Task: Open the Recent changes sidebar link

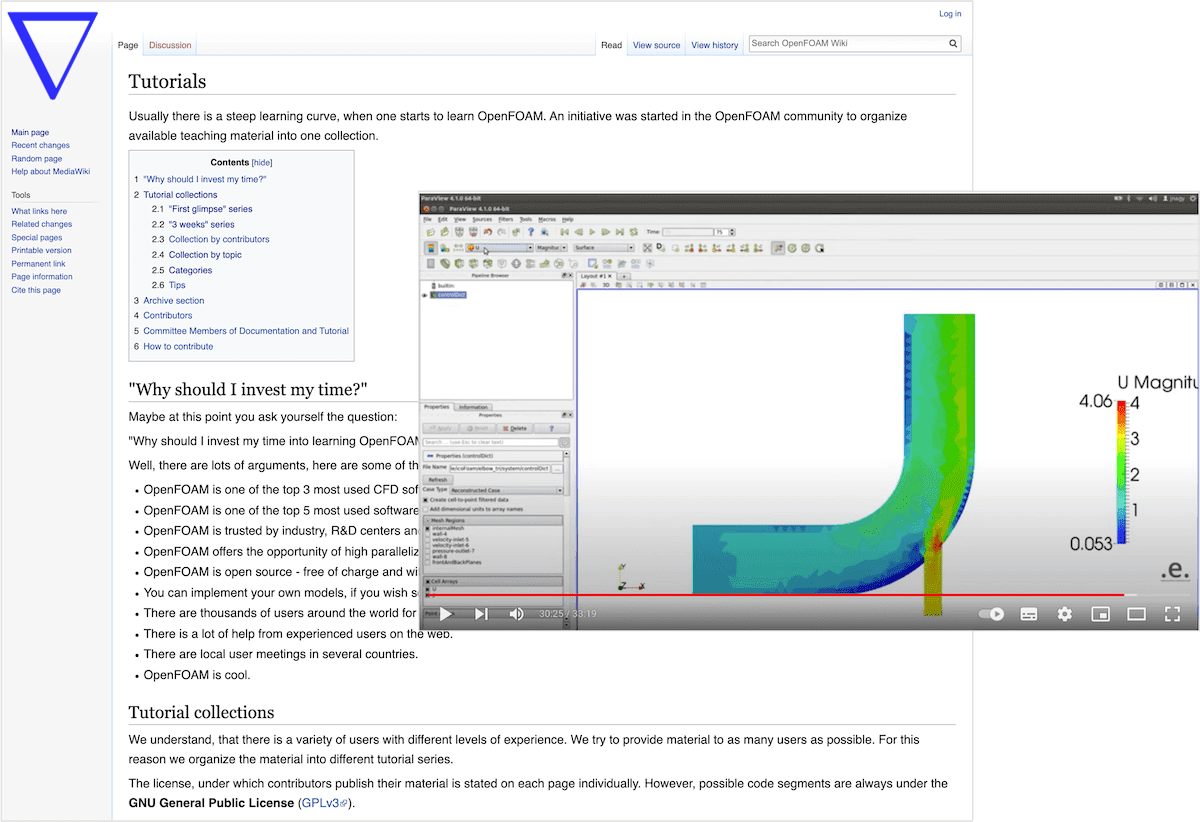Action: (x=40, y=145)
